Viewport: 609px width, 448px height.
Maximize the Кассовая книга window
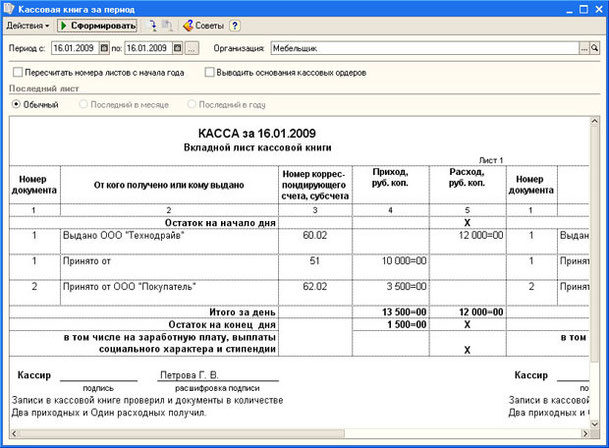583,7
